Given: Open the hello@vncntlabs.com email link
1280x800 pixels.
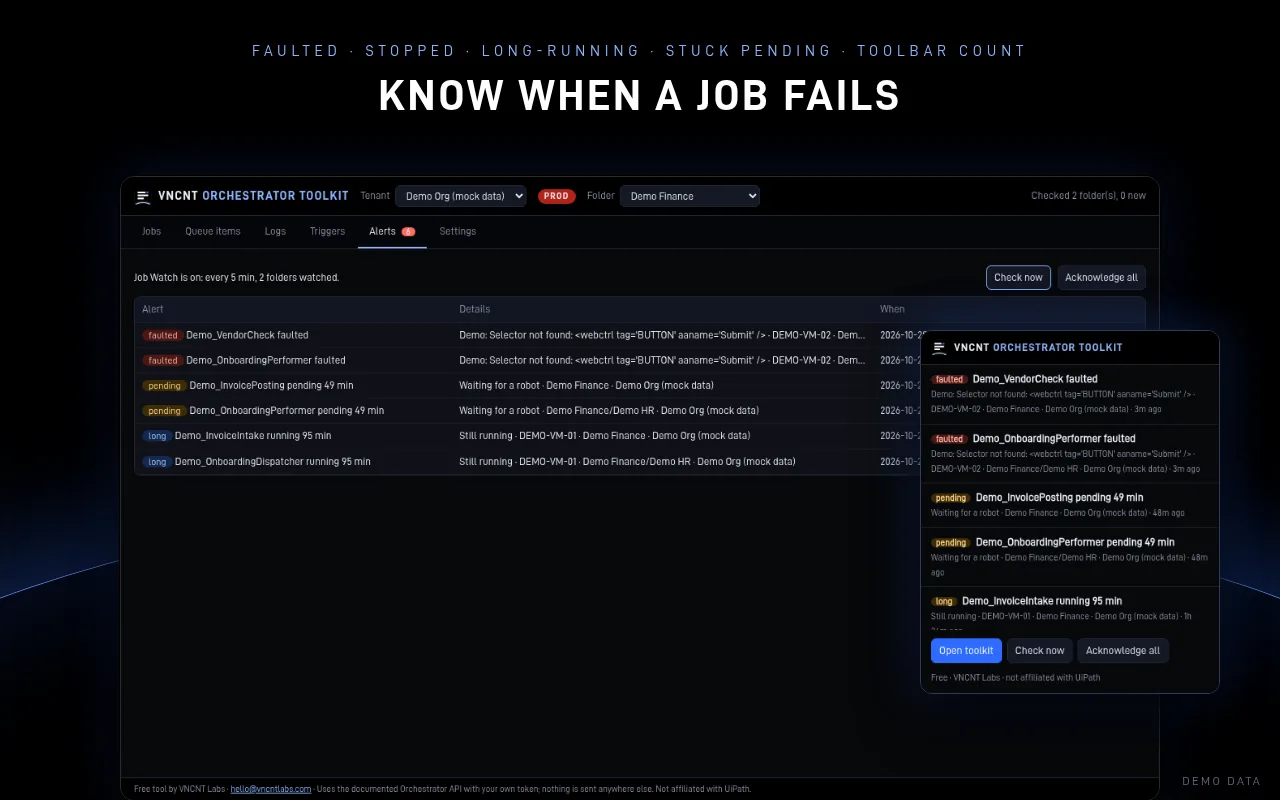Looking at the screenshot, I should click(271, 789).
